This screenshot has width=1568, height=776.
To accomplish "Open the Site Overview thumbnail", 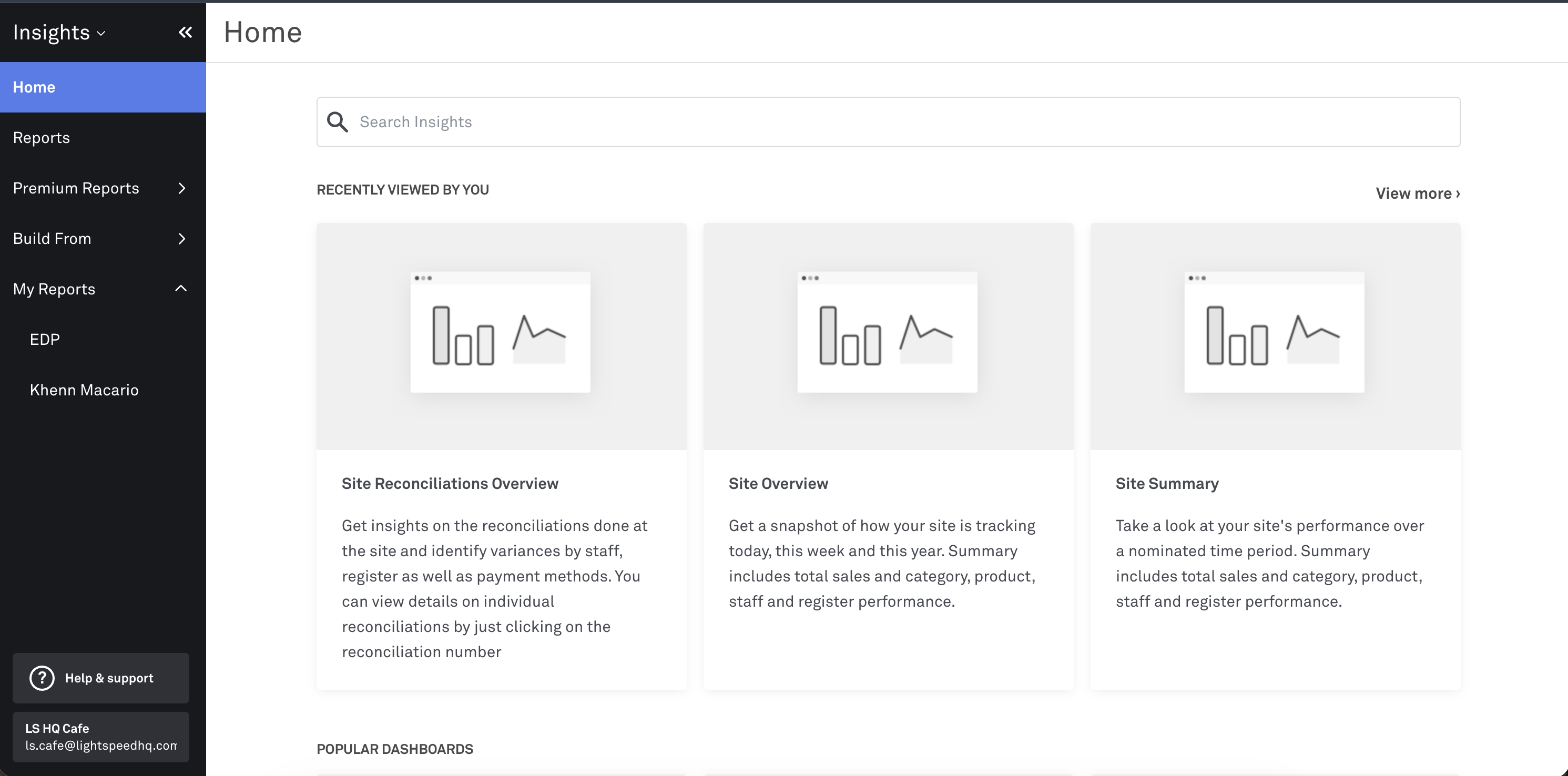I will tap(888, 336).
